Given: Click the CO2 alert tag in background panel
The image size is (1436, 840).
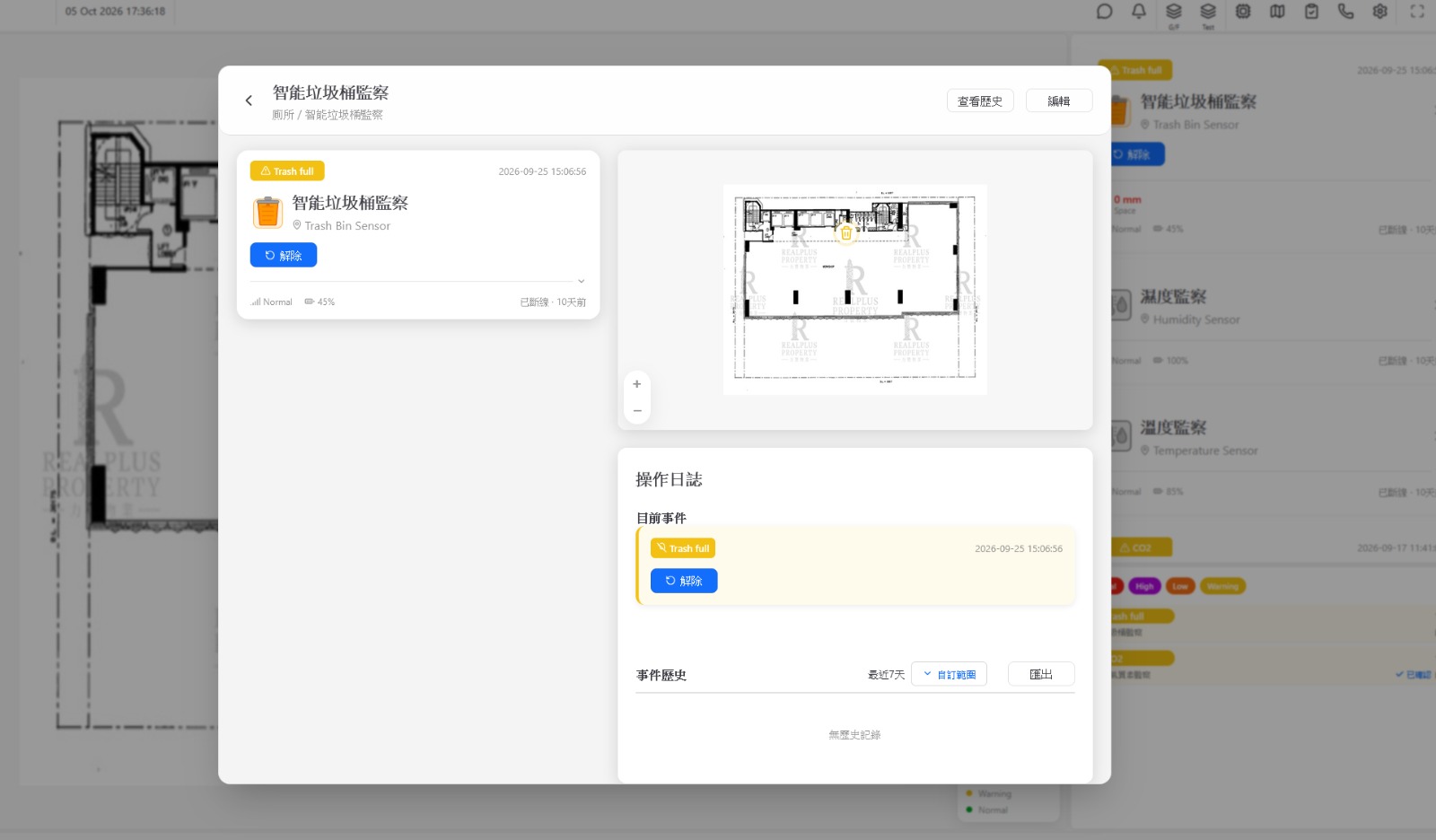Looking at the screenshot, I should (1141, 547).
